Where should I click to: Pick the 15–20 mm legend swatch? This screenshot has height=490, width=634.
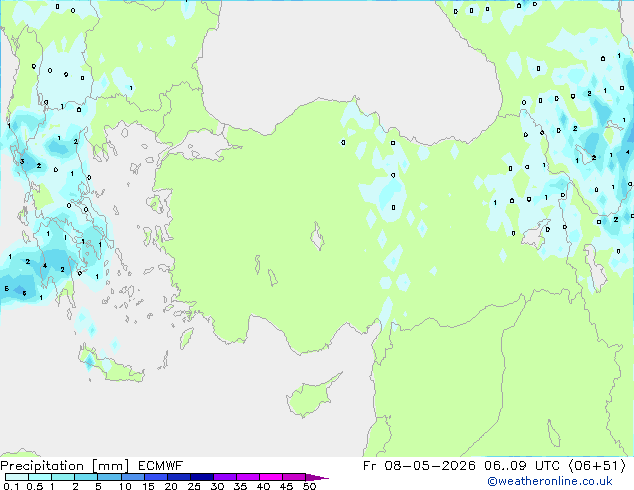[x=155, y=477]
